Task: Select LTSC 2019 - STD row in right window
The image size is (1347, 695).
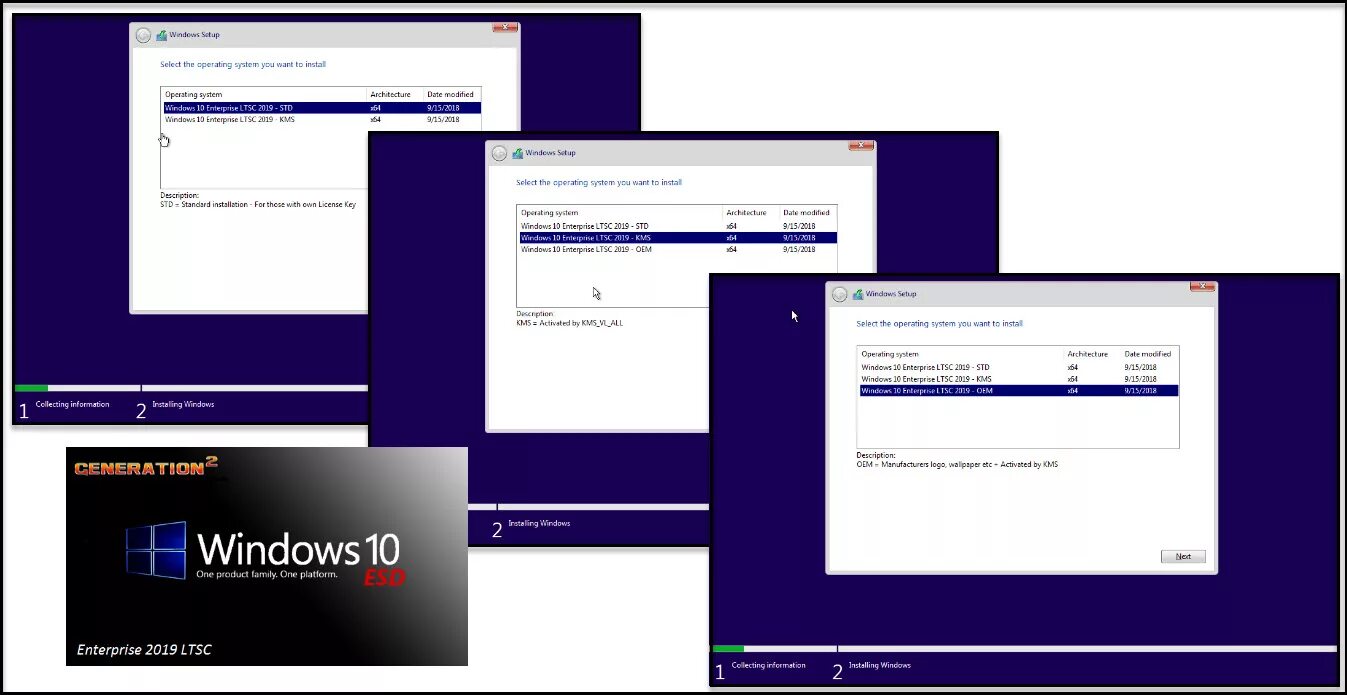Action: point(1018,367)
